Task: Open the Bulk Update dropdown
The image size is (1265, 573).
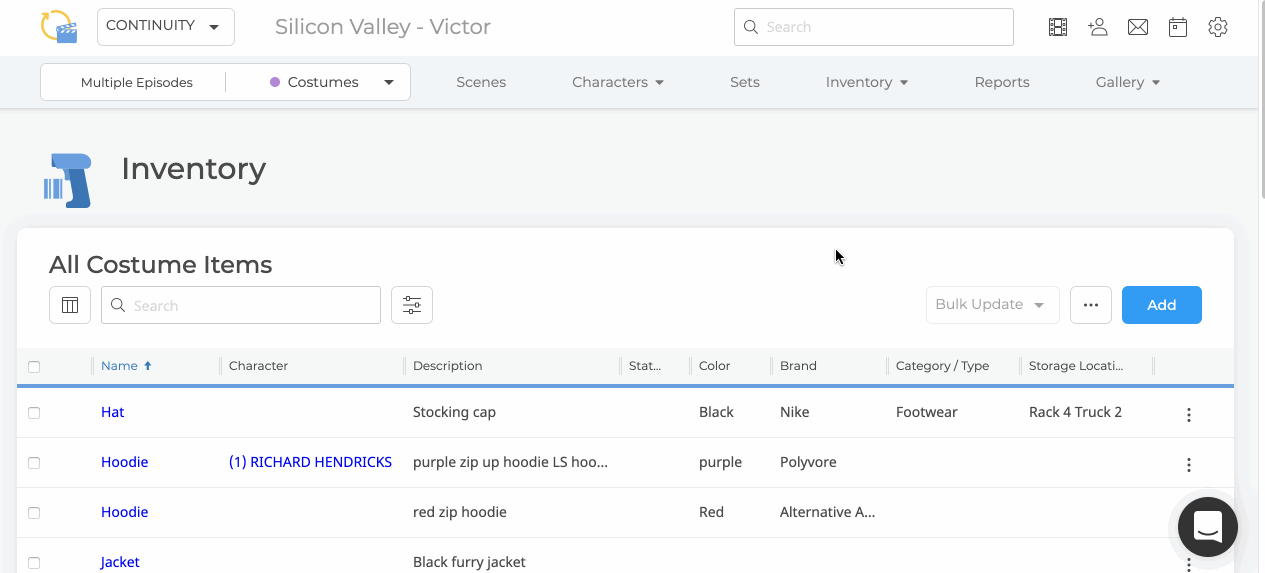Action: pos(992,305)
